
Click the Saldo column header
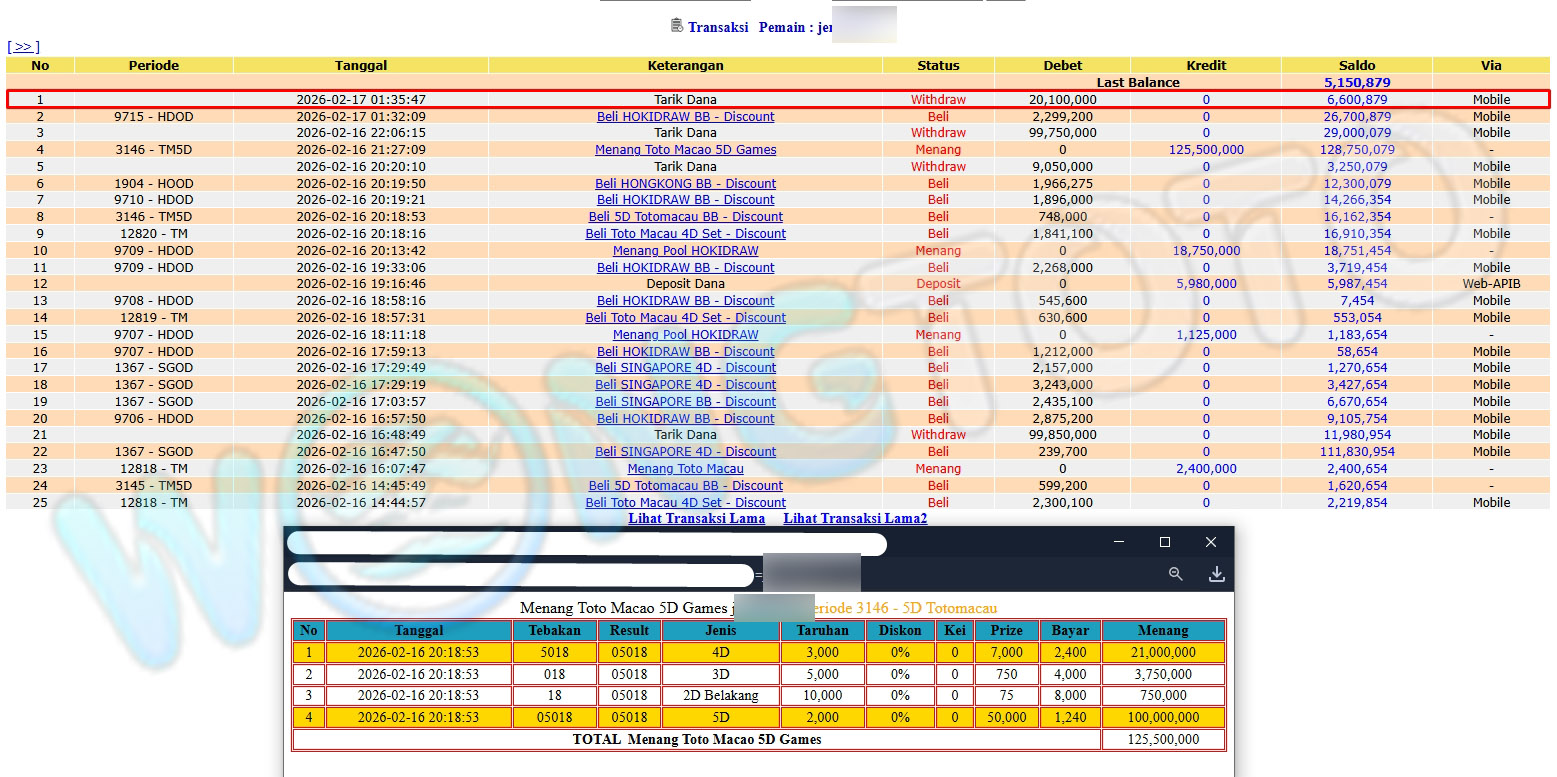(1357, 65)
